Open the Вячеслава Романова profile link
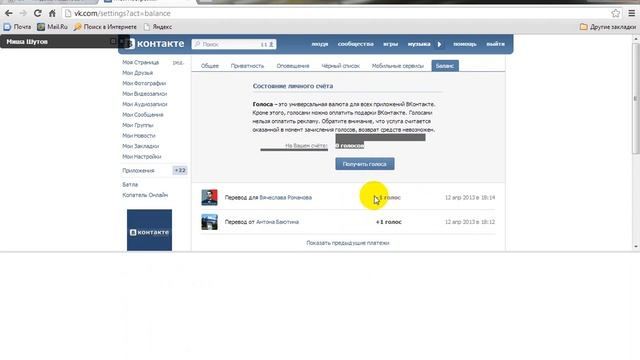Image resolution: width=640 pixels, height=360 pixels. 286,198
